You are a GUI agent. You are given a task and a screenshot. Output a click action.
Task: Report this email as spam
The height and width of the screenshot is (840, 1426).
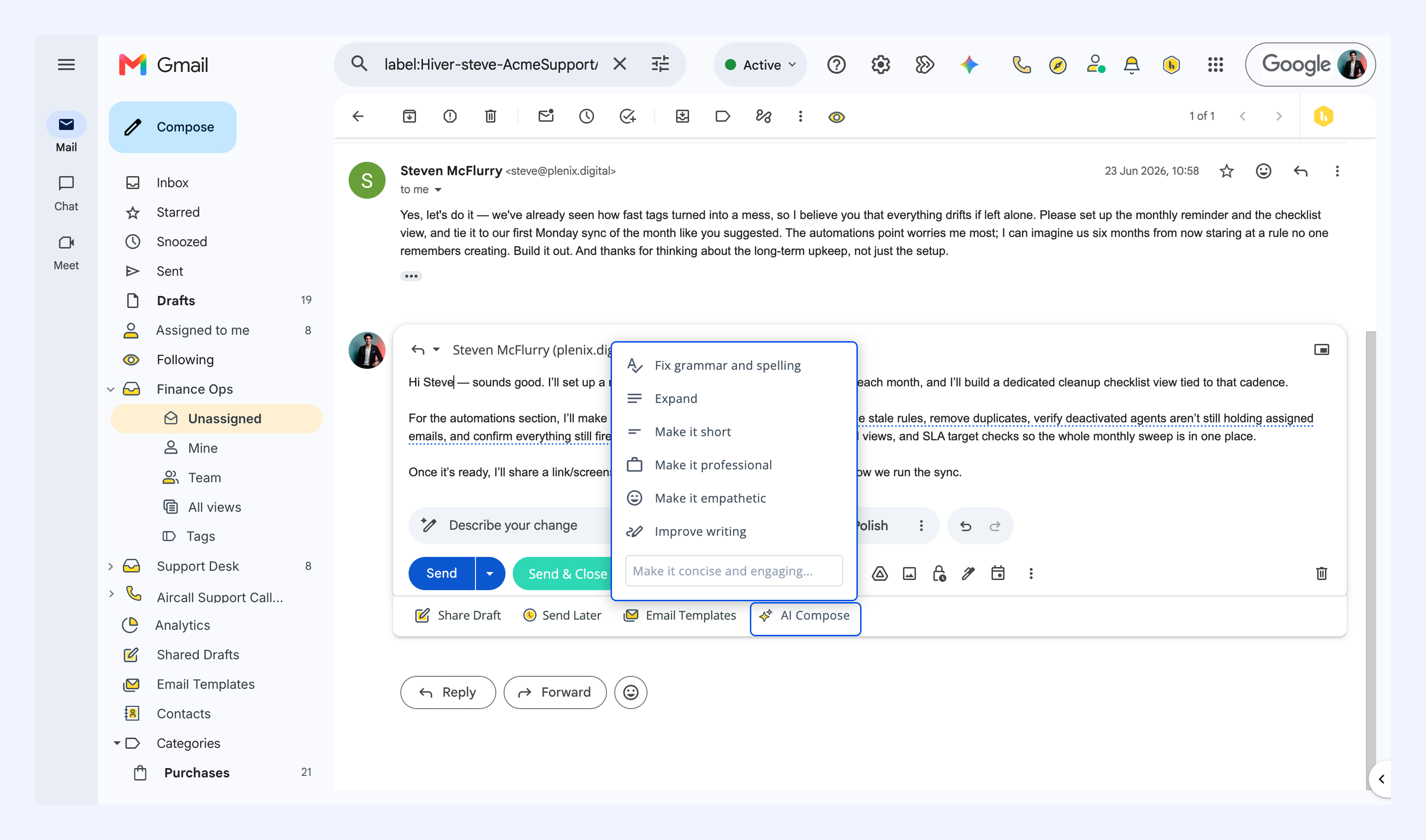450,116
